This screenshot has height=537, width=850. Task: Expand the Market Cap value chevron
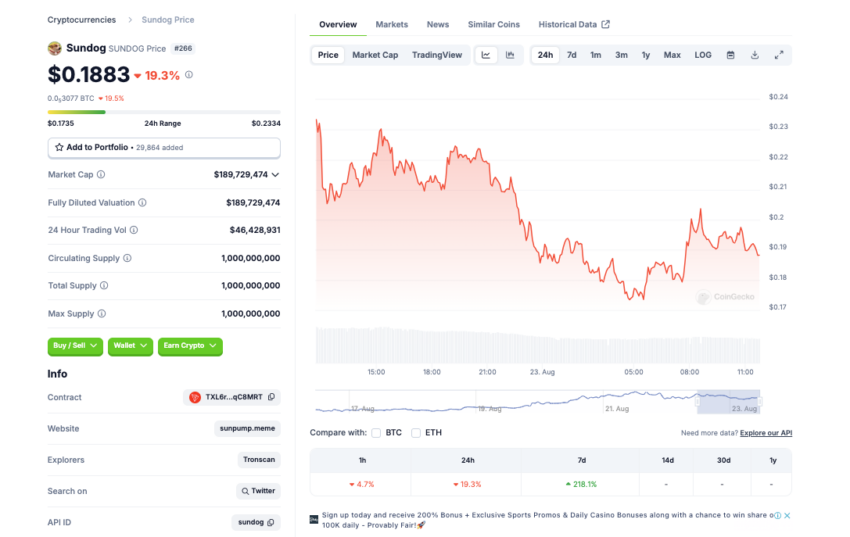pyautogui.click(x=275, y=174)
